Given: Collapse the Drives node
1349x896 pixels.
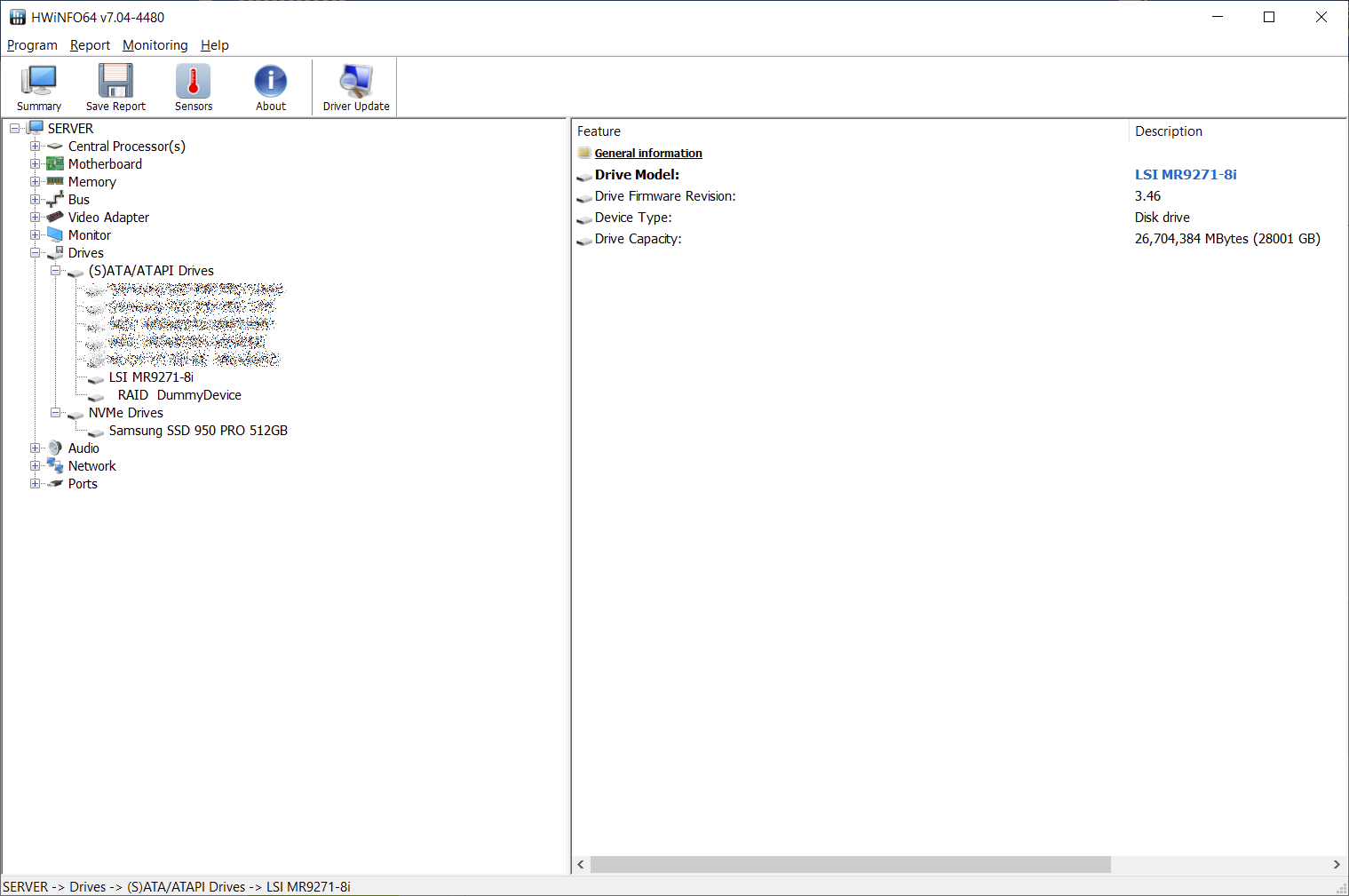Looking at the screenshot, I should (x=35, y=252).
